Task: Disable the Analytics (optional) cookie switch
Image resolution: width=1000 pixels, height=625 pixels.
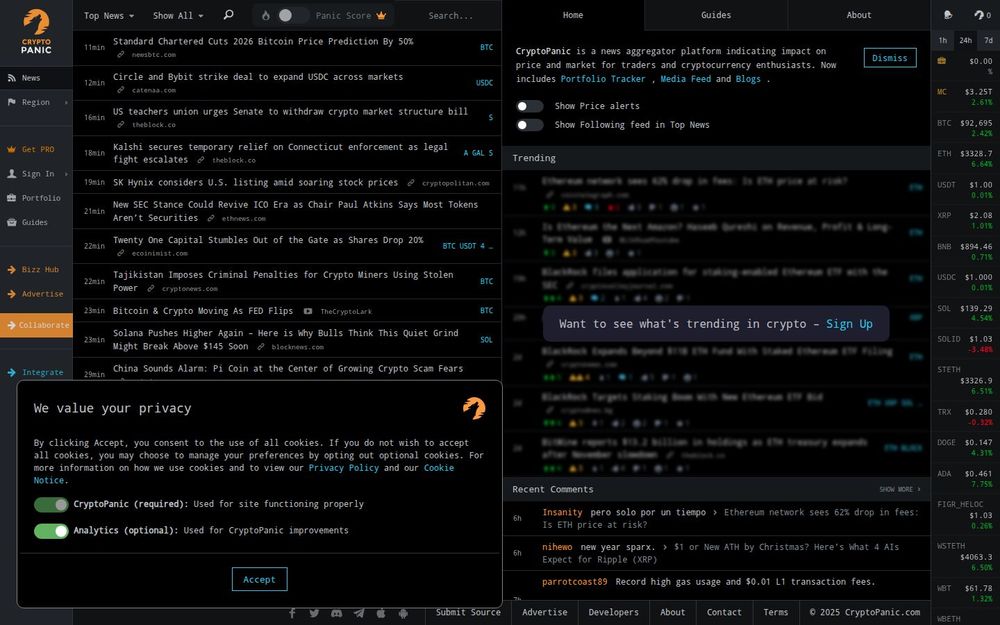Action: (51, 531)
